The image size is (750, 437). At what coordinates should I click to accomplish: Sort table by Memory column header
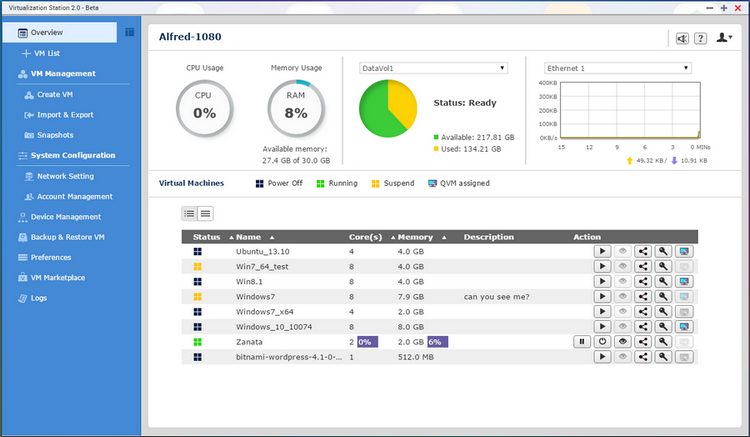point(416,237)
